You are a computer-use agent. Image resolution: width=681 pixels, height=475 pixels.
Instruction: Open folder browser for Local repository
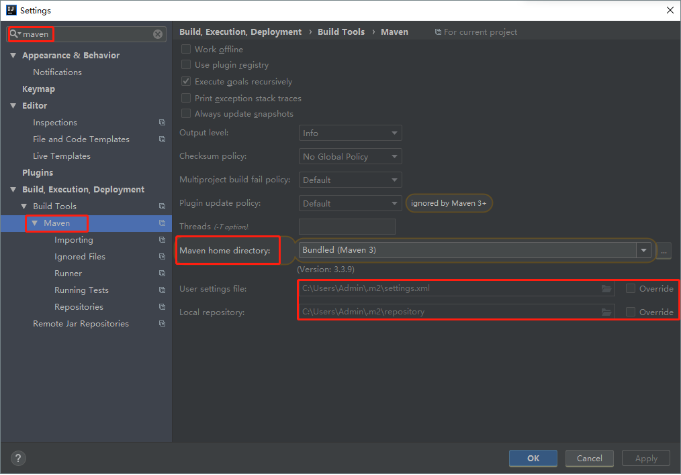(x=606, y=312)
